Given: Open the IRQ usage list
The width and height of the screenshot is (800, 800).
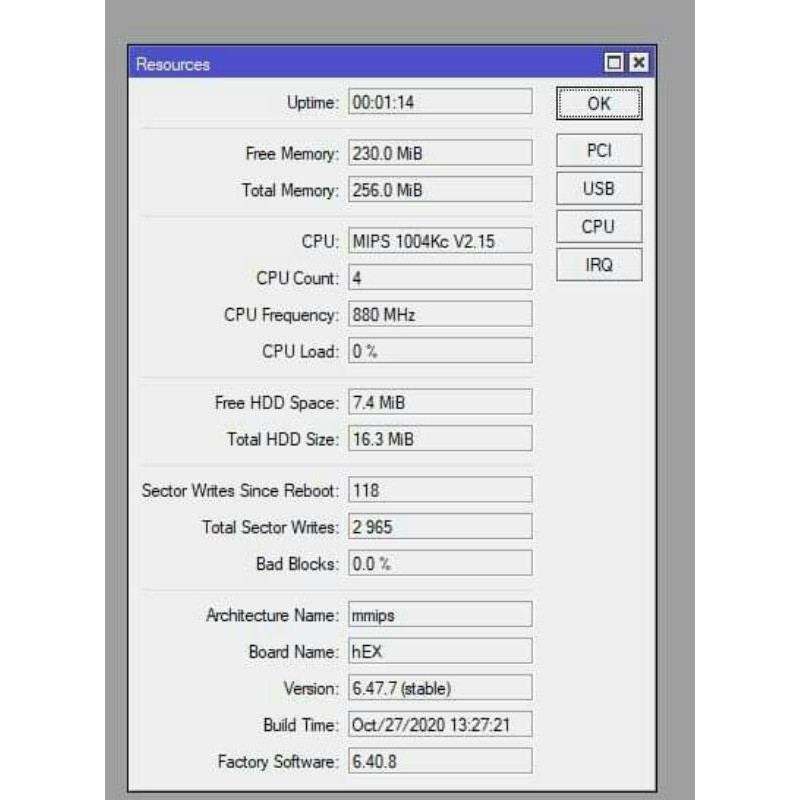Looking at the screenshot, I should click(598, 265).
